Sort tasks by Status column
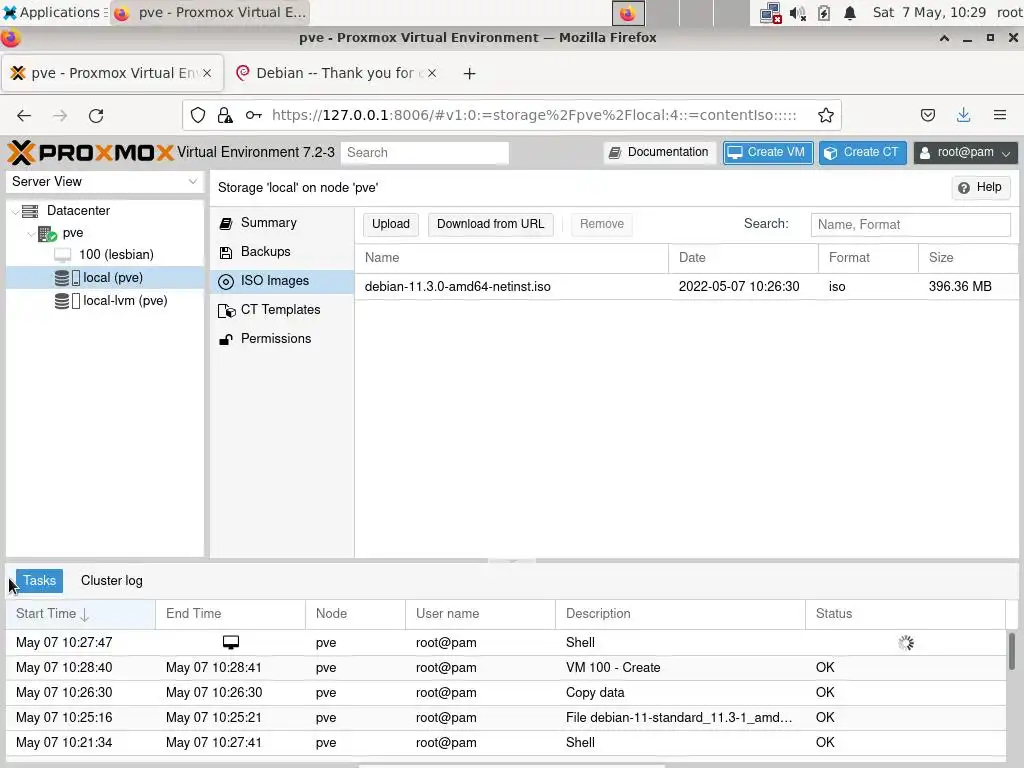Image resolution: width=1024 pixels, height=768 pixels. coord(905,614)
